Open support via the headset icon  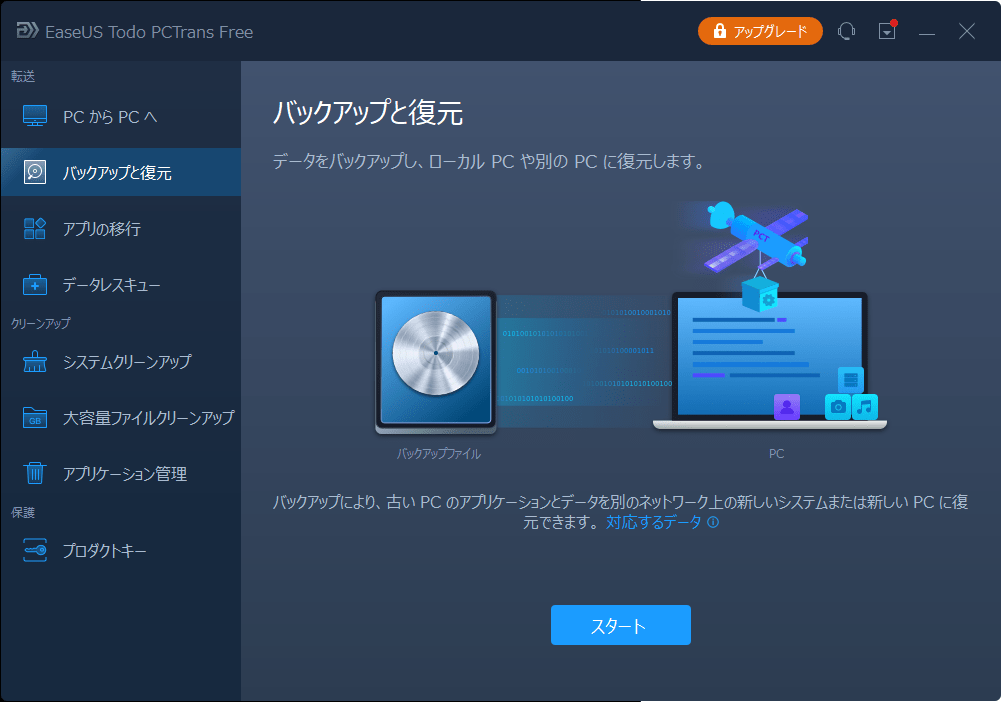pos(846,31)
